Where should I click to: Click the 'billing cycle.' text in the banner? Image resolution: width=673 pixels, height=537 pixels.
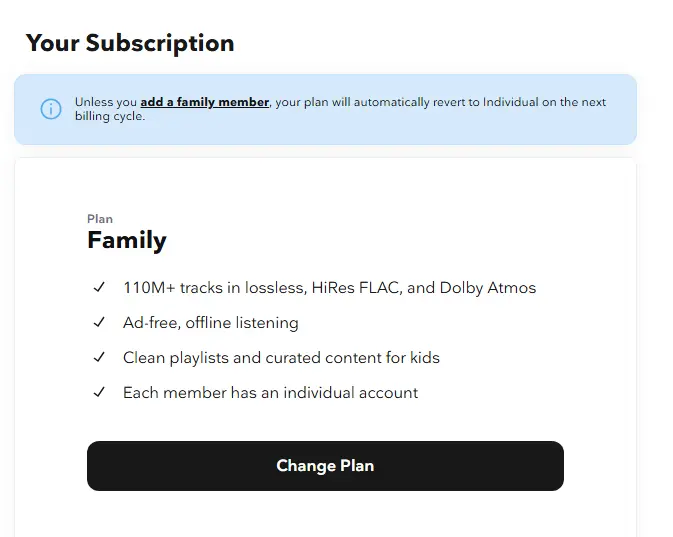110,116
